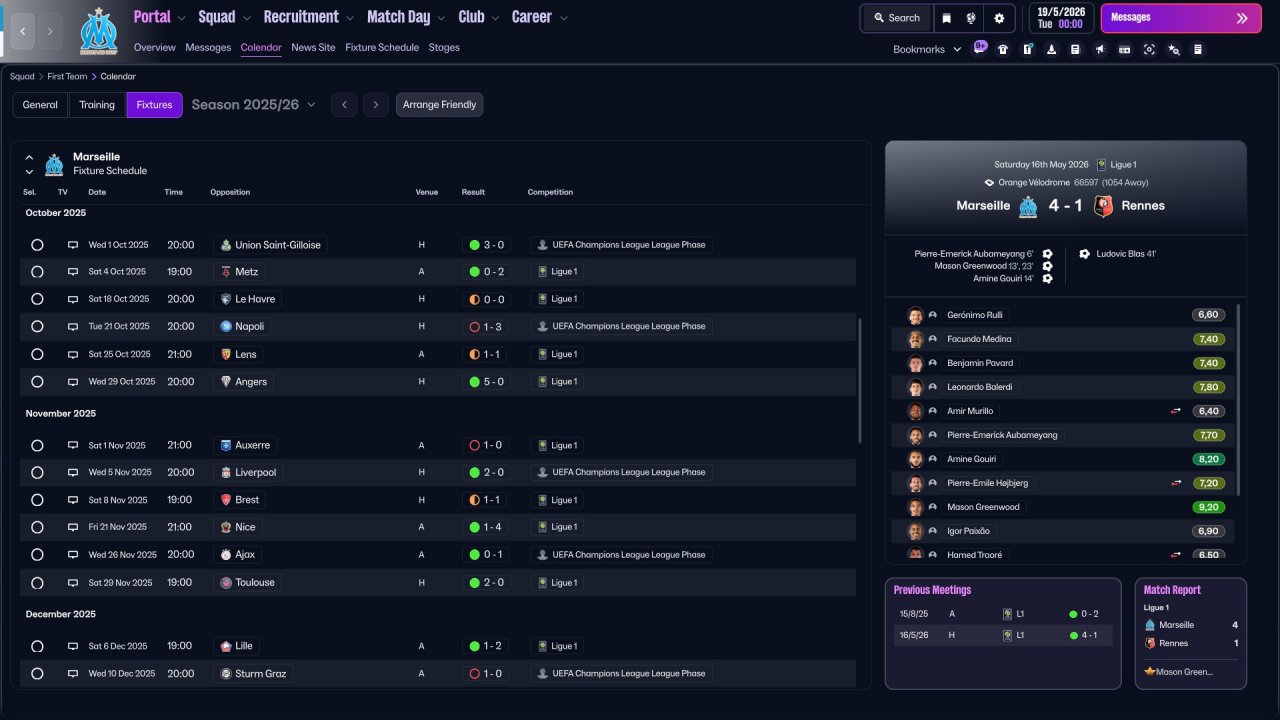Click the substitution icon for Pierre-Emile Højbjerg
The image size is (1280, 720).
1177,483
